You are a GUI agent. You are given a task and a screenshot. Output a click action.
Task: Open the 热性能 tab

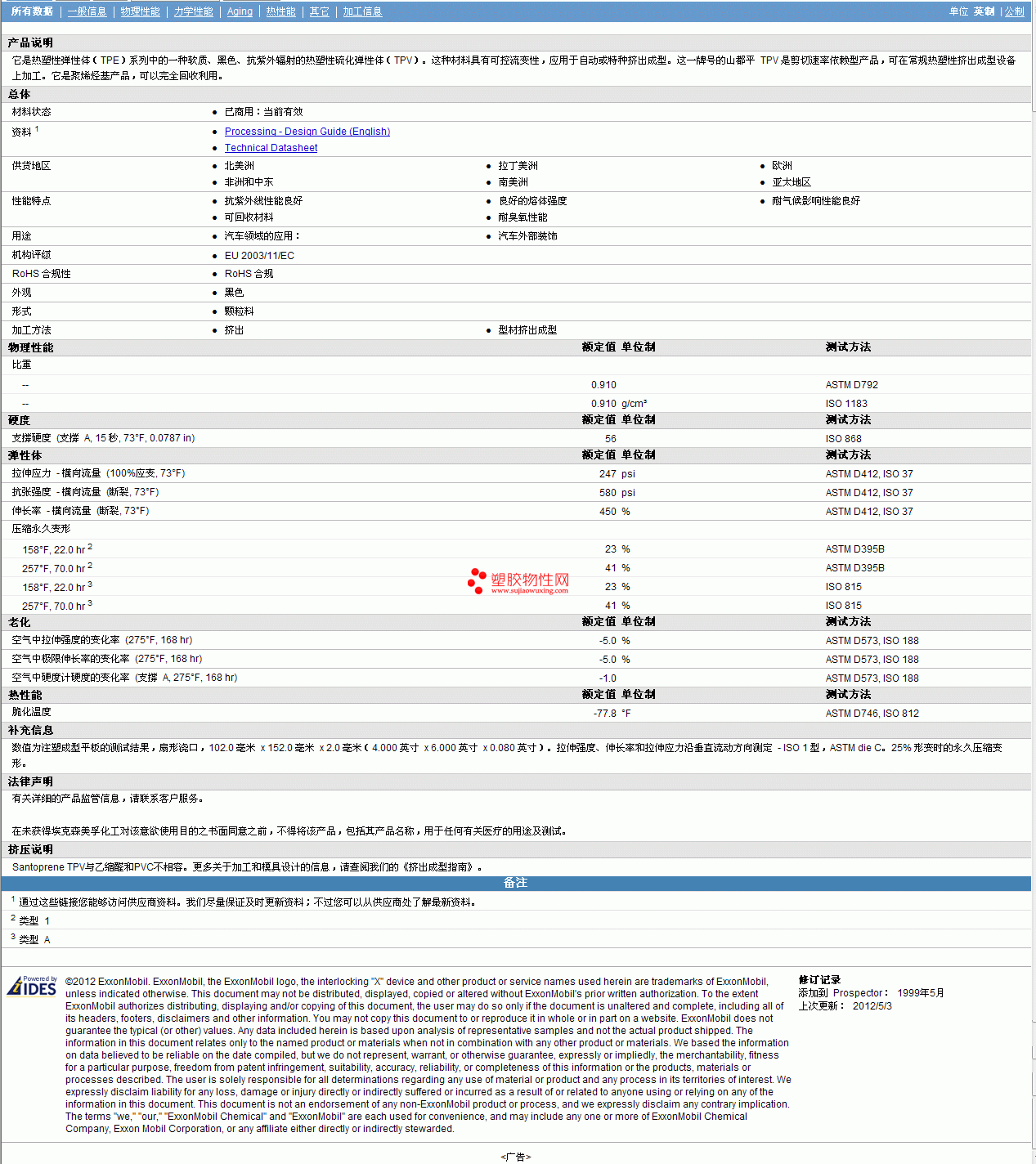point(280,11)
